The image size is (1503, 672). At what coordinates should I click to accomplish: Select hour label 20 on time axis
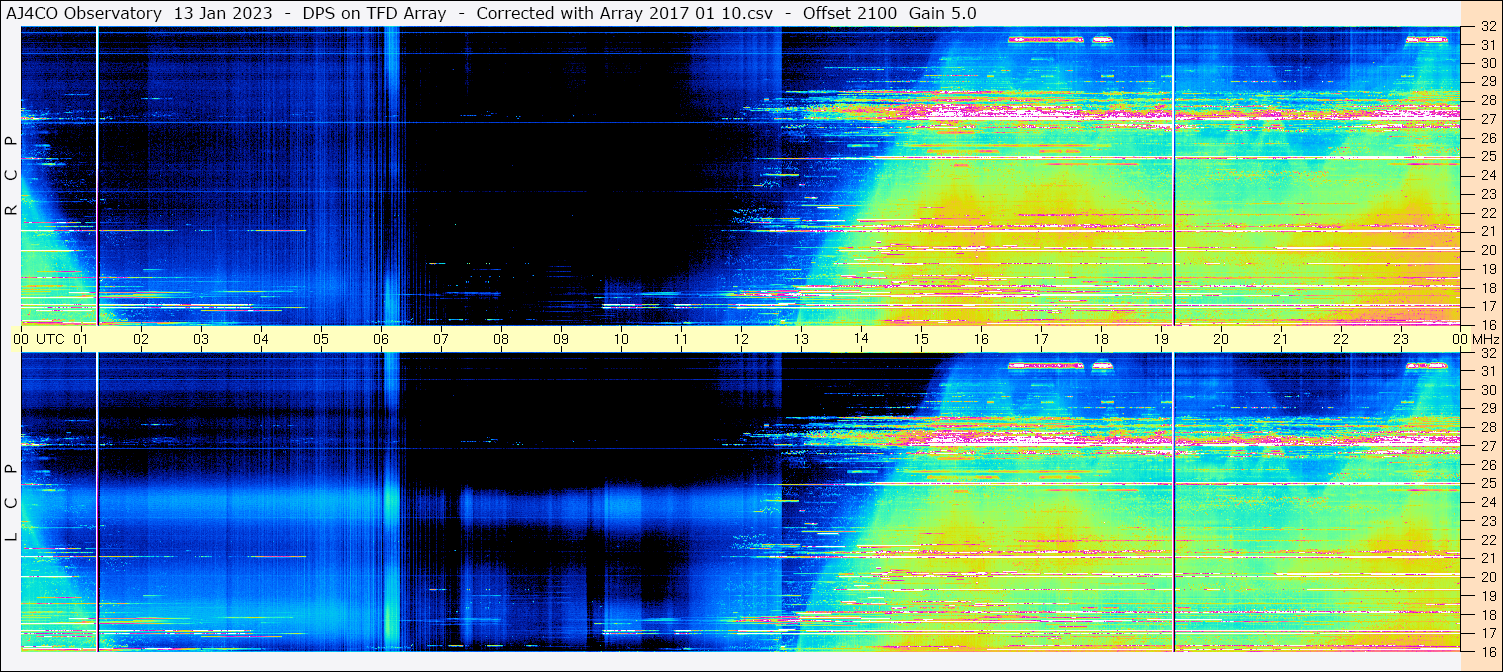click(x=1221, y=339)
